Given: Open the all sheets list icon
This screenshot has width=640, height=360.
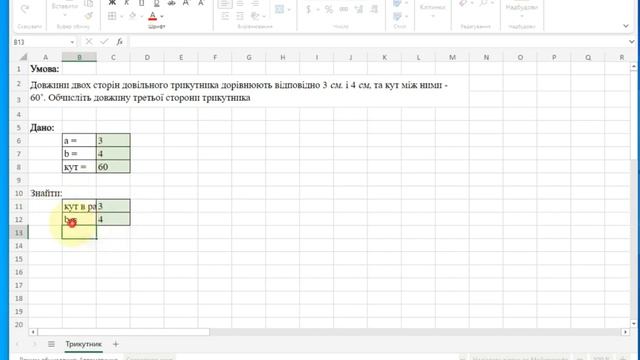Looking at the screenshot, I should pos(51,344).
